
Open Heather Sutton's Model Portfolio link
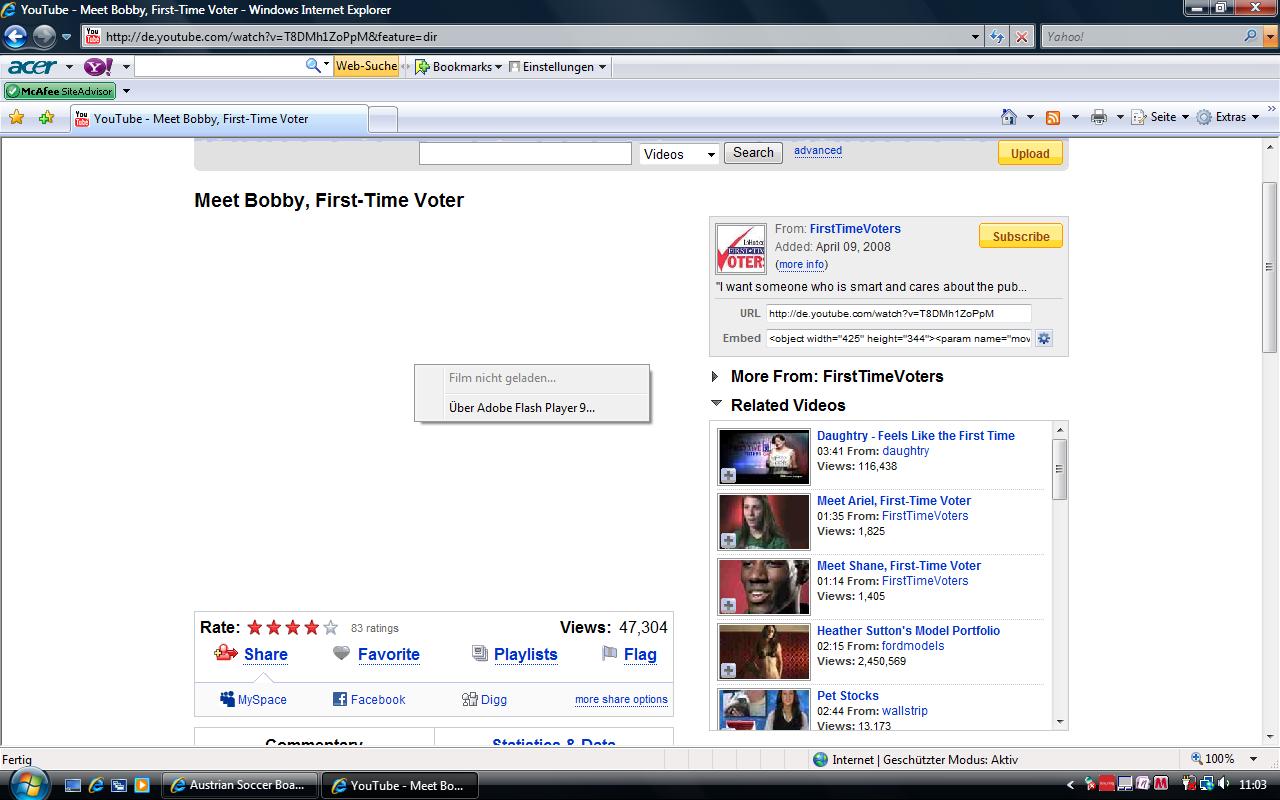pos(908,631)
